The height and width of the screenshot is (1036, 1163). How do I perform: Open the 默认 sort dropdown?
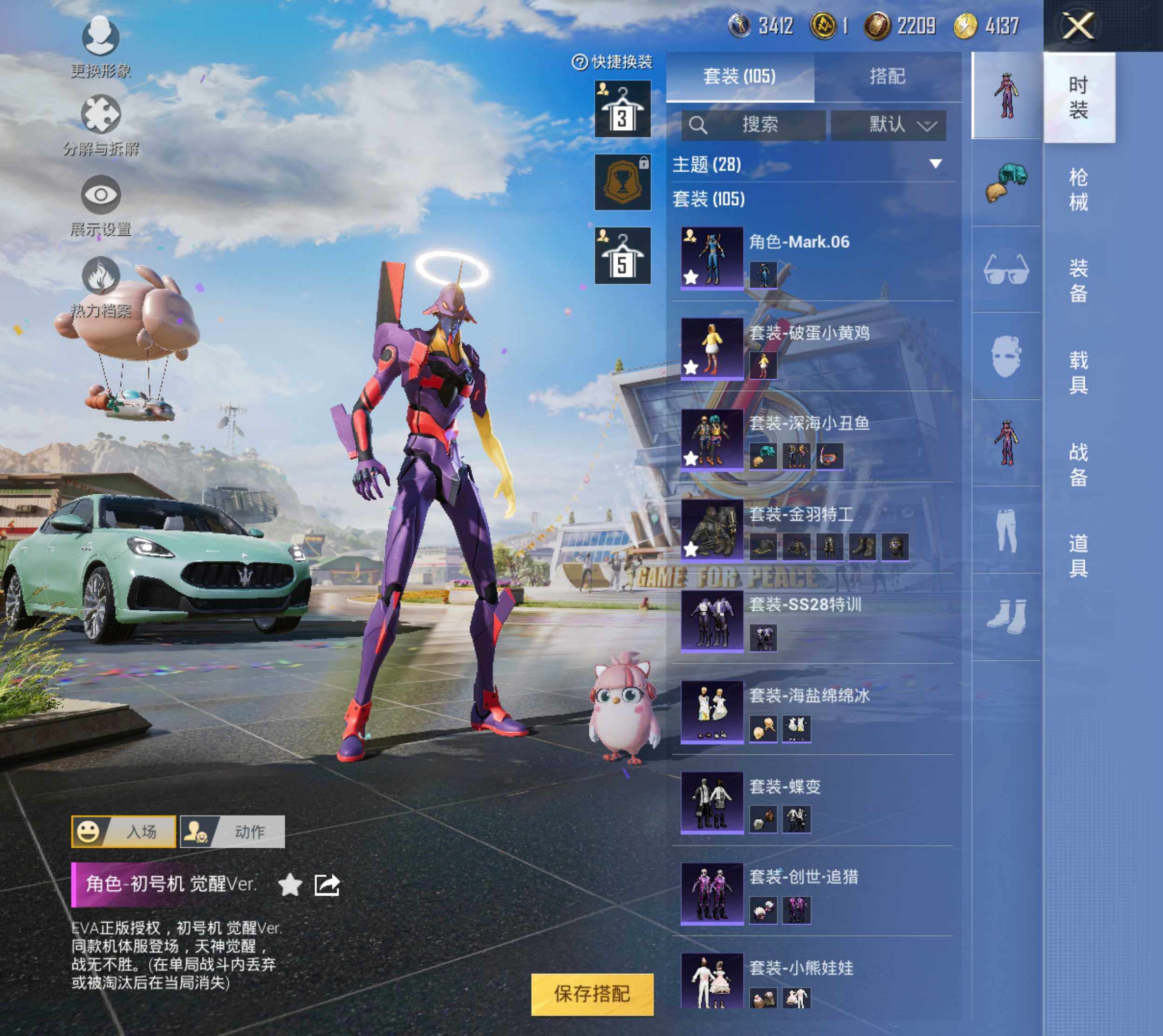point(889,125)
